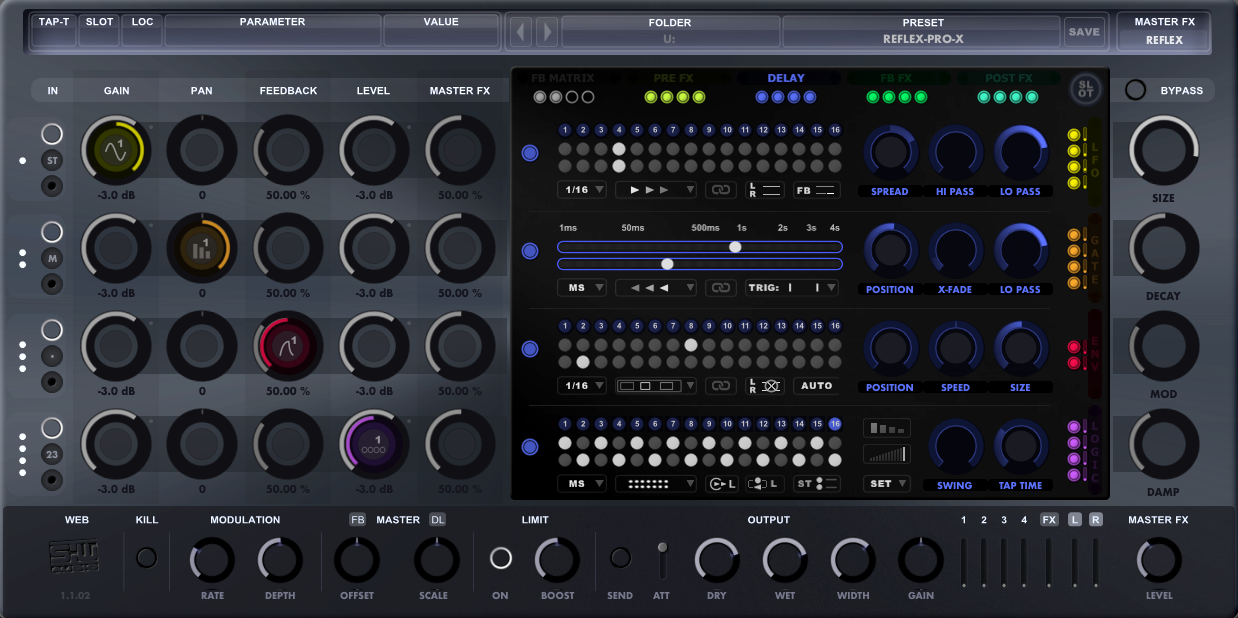1238x618 pixels.
Task: Click the AUTO button in the third lane
Action: [817, 385]
